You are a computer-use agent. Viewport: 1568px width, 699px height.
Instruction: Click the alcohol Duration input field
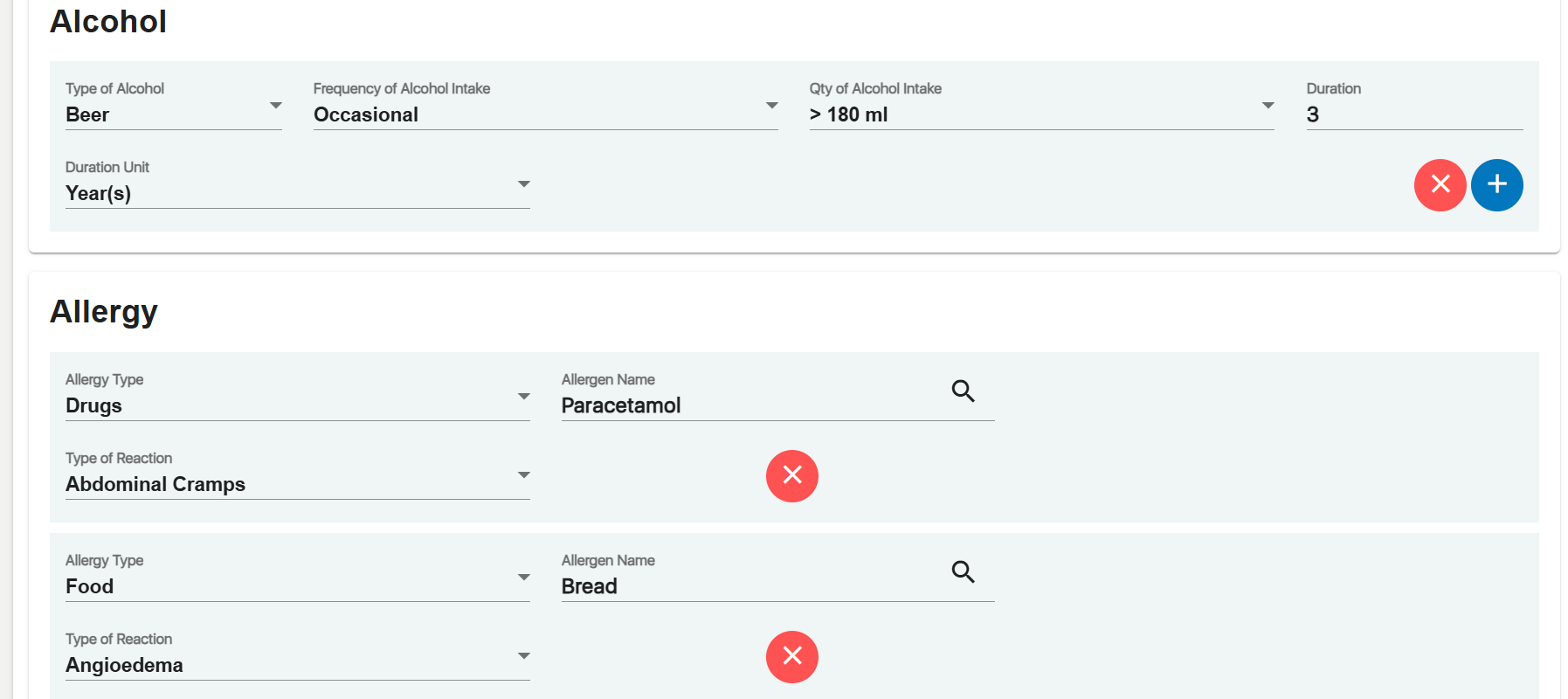tap(1413, 114)
